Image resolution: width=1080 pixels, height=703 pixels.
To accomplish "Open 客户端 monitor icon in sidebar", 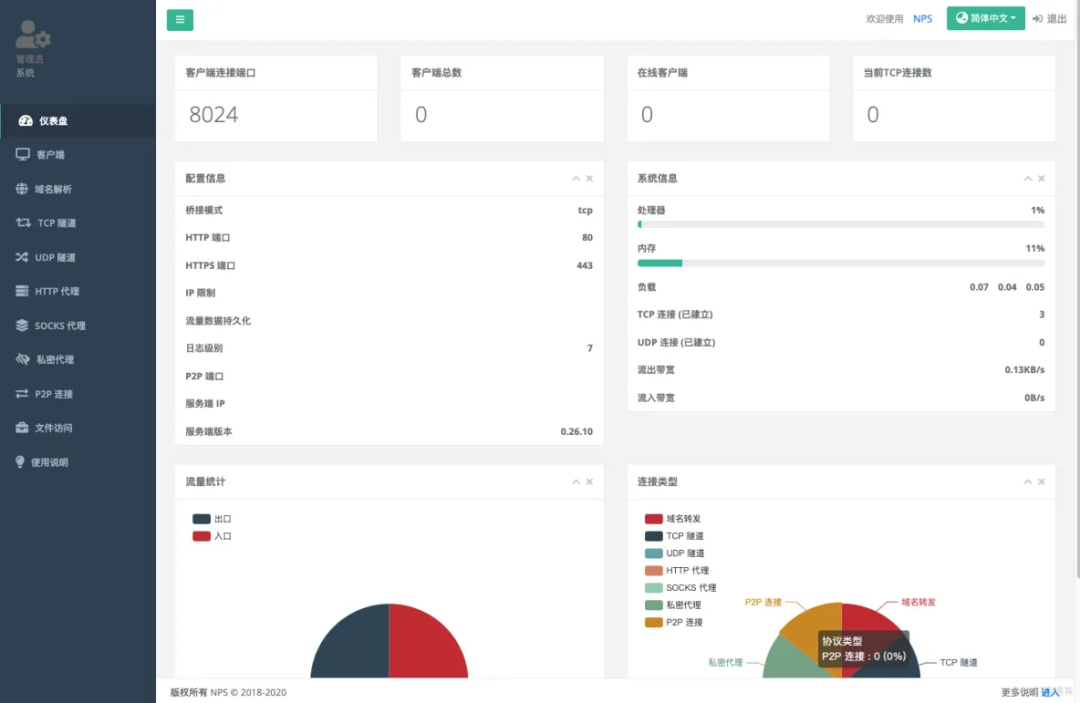I will click(23, 154).
